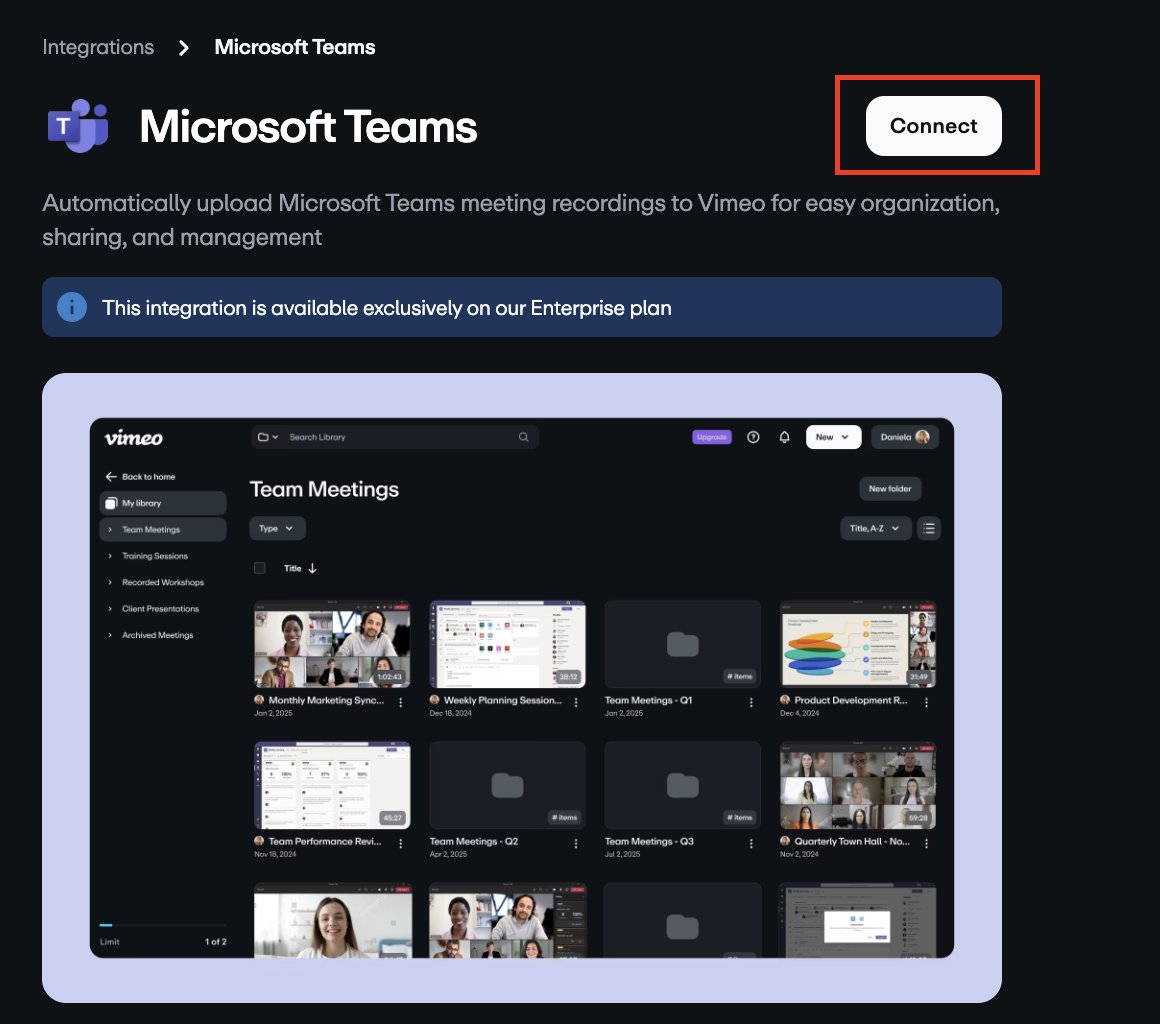Click the Title sort arrow
Image resolution: width=1160 pixels, height=1024 pixels.
pyautogui.click(x=312, y=568)
